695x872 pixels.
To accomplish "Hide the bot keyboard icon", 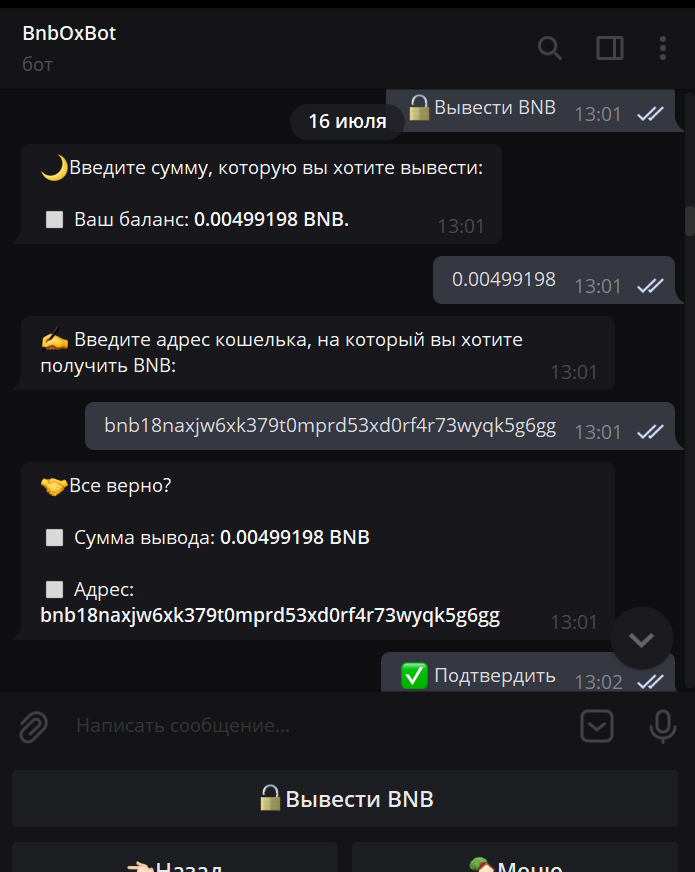I will (x=597, y=726).
